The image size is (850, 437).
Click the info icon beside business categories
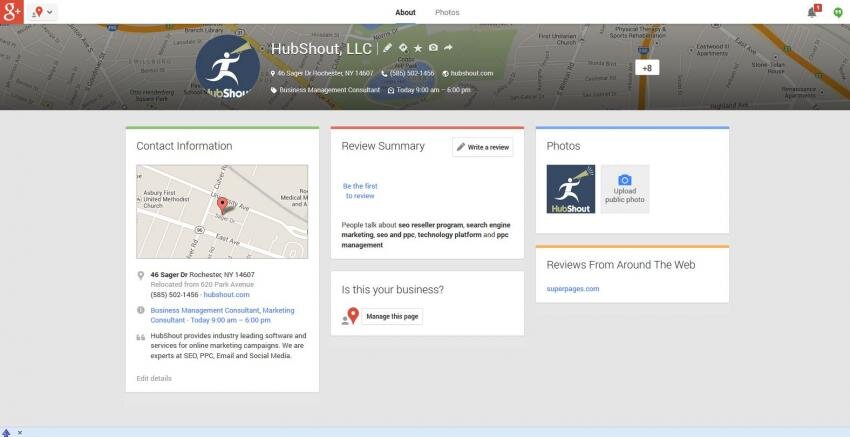click(x=140, y=310)
